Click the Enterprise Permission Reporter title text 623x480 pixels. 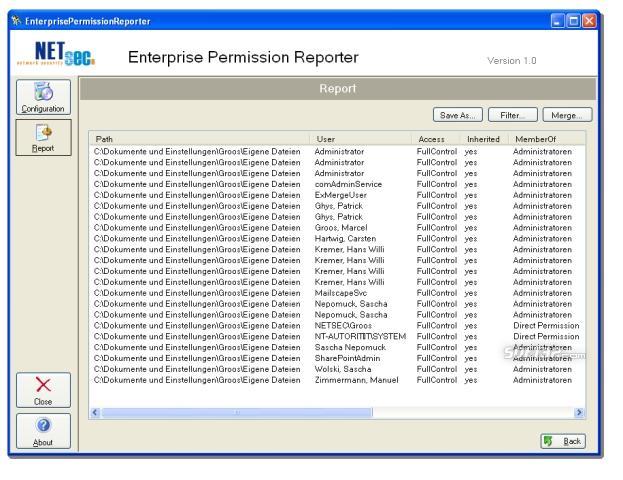coord(243,57)
